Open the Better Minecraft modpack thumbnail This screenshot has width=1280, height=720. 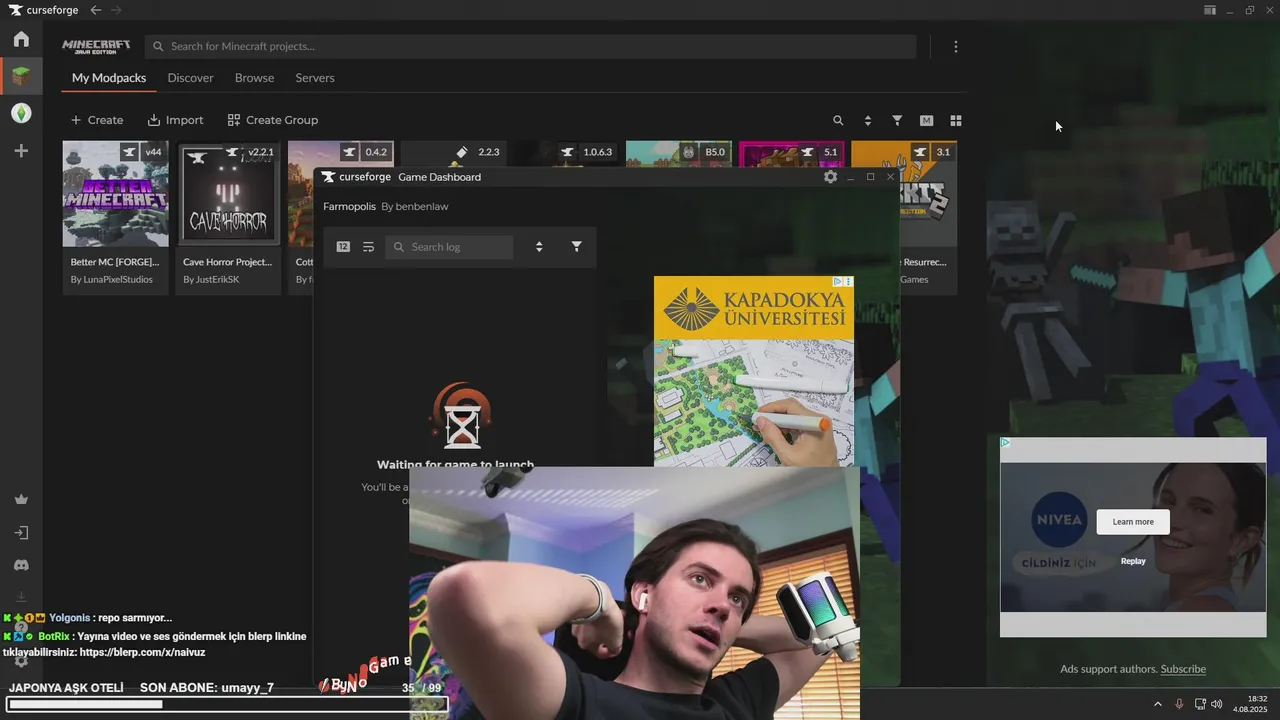[x=115, y=194]
